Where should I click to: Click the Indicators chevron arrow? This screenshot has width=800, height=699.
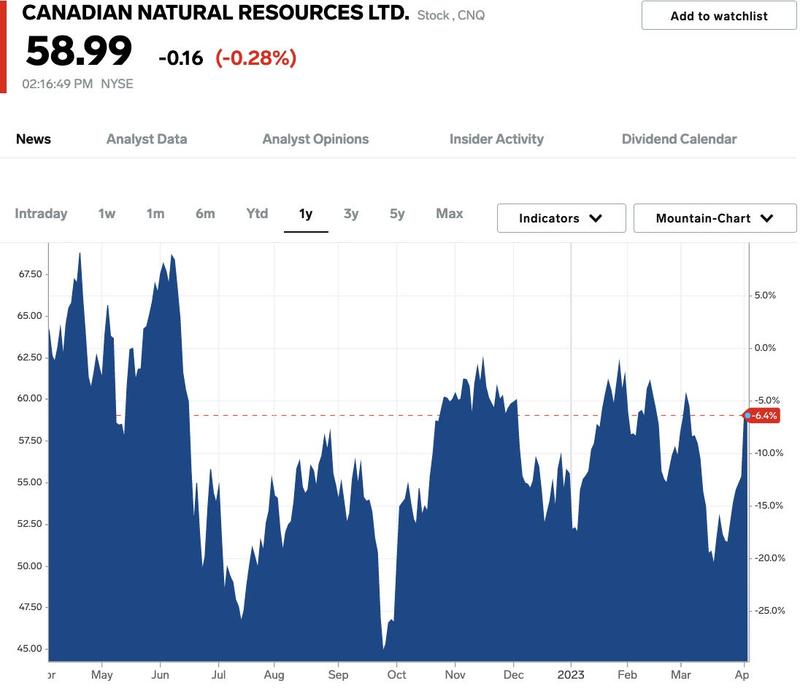595,218
